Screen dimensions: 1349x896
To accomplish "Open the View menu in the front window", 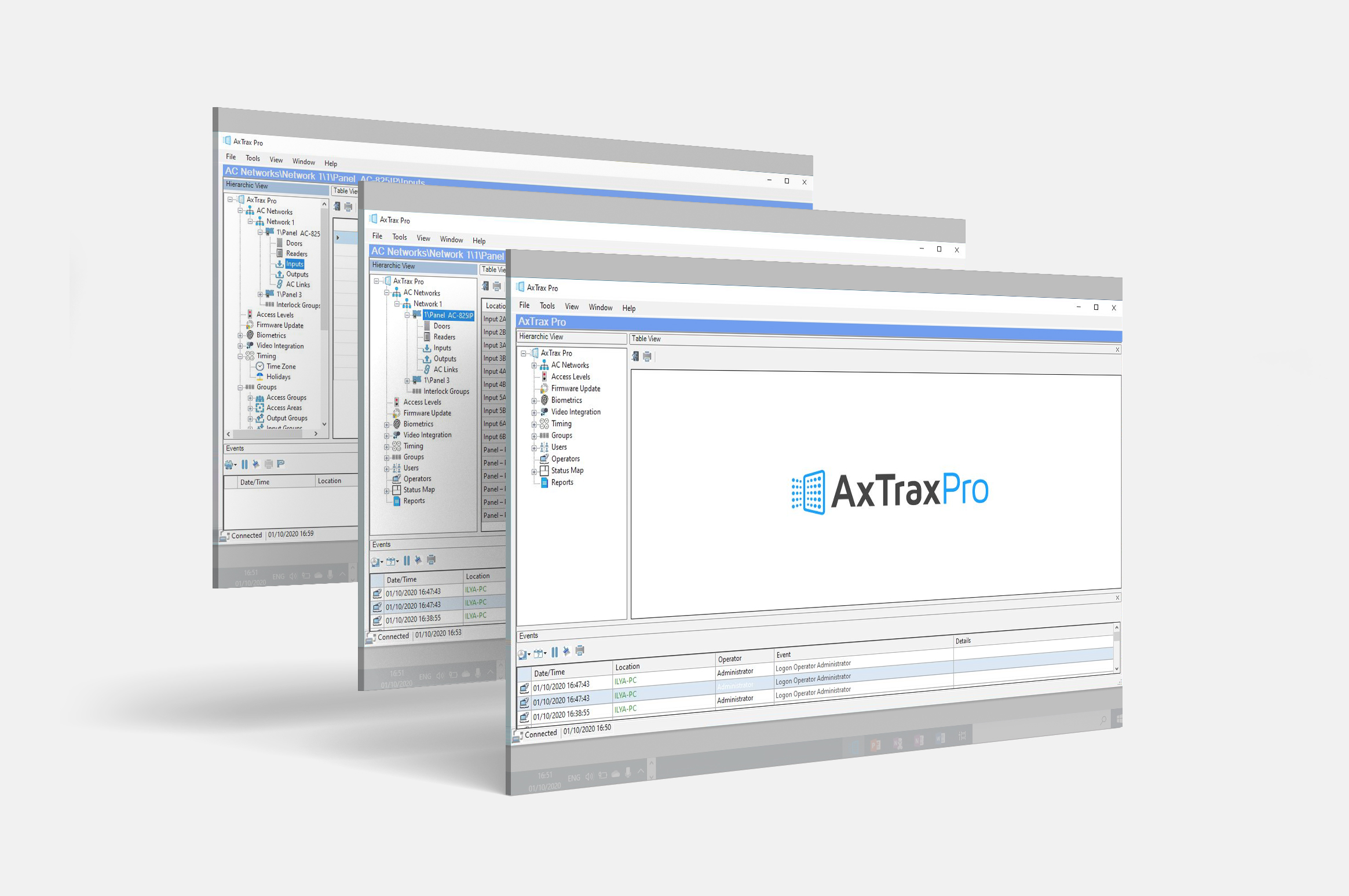I will (572, 306).
